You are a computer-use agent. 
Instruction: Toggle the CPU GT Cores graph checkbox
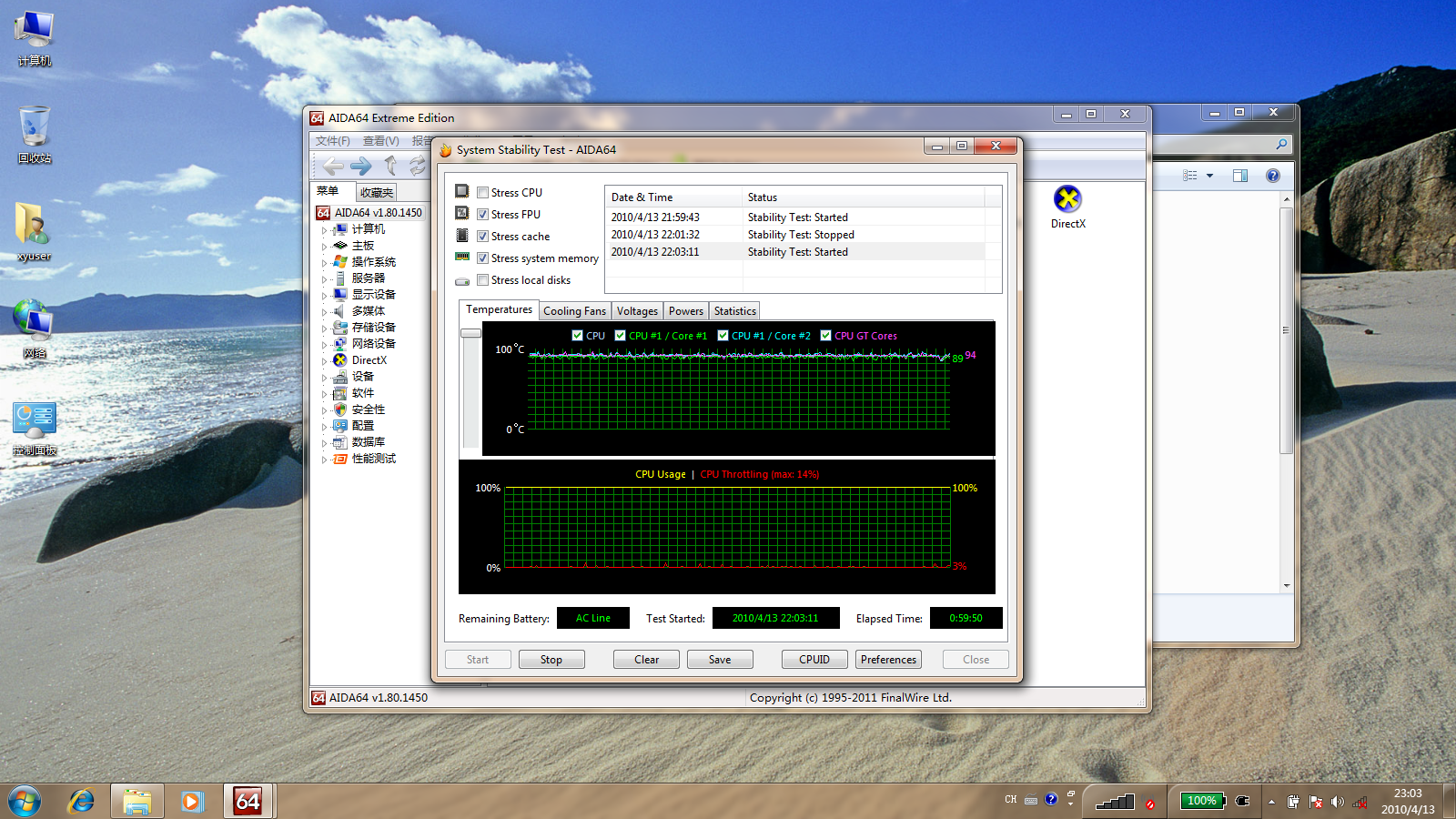pyautogui.click(x=826, y=336)
